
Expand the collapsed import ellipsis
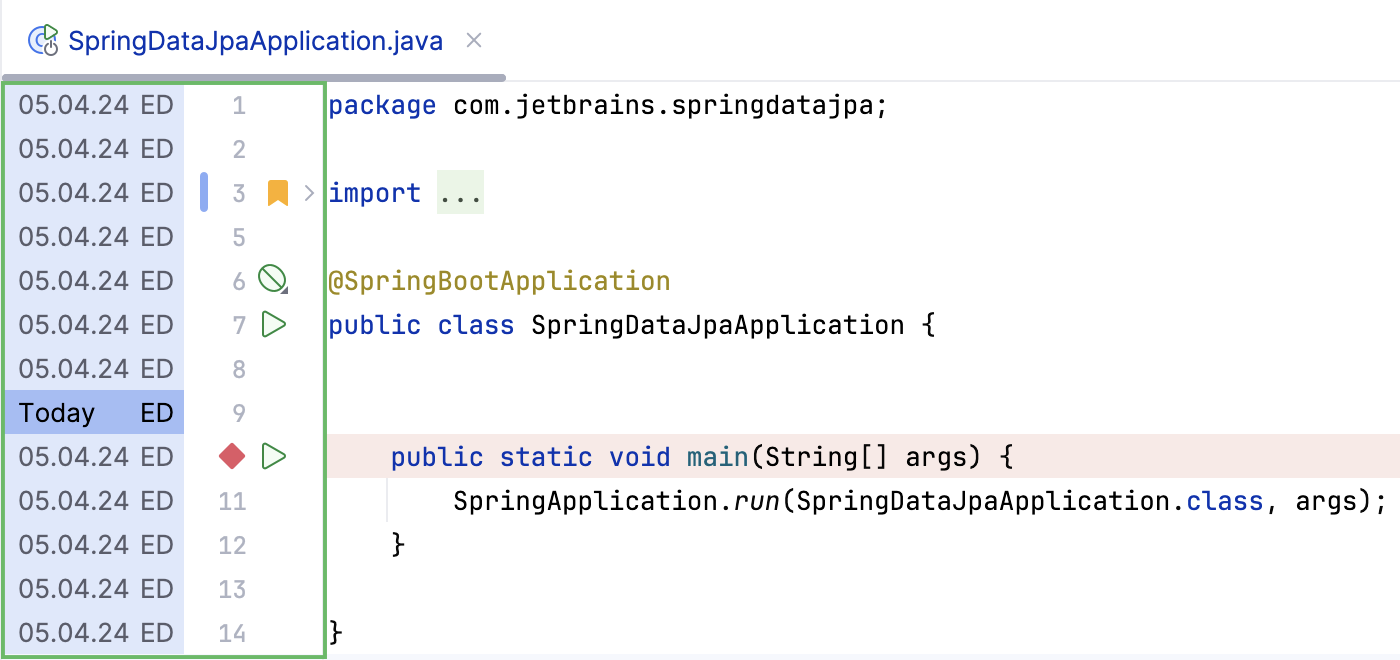coord(460,193)
